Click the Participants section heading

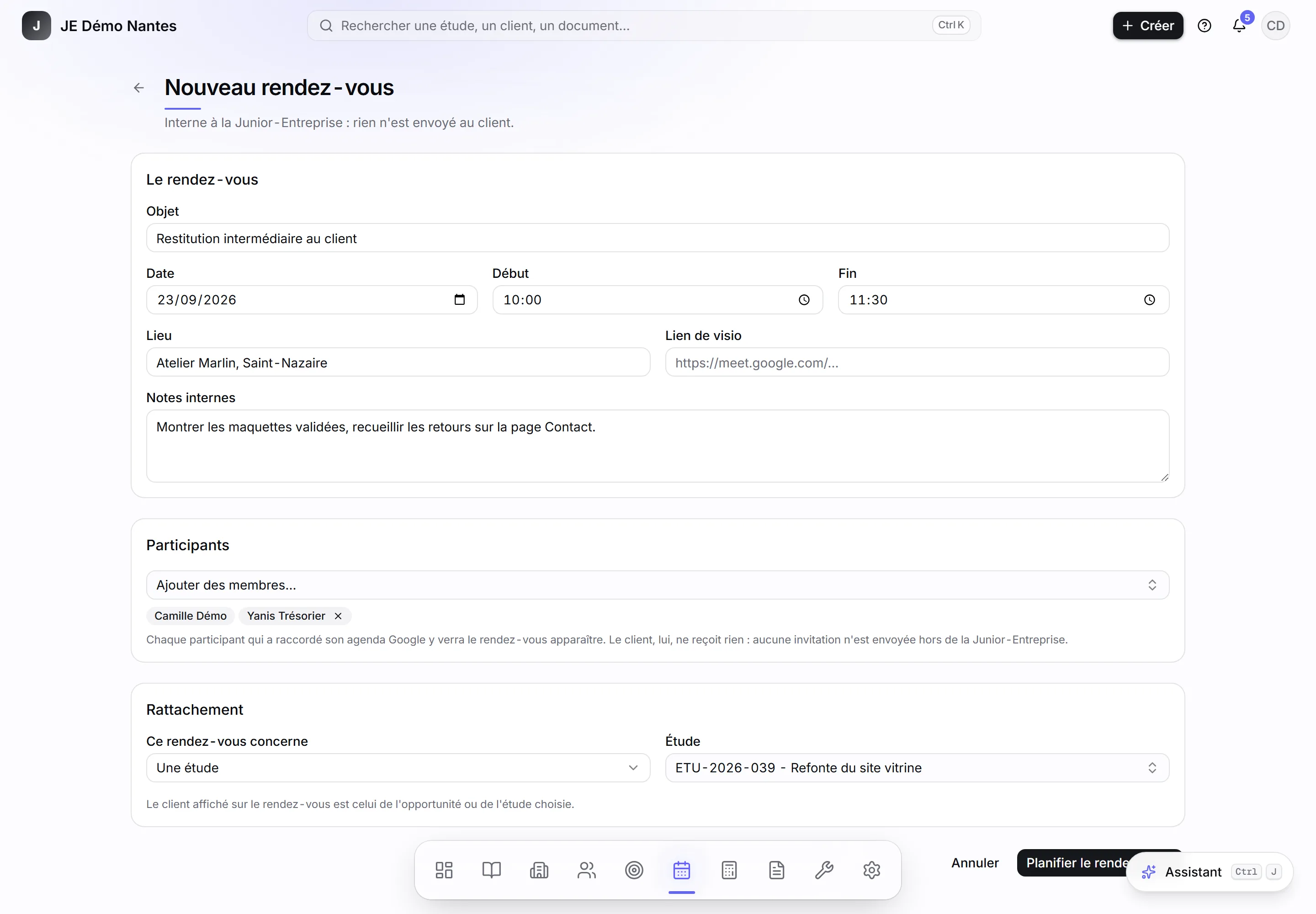pos(187,545)
